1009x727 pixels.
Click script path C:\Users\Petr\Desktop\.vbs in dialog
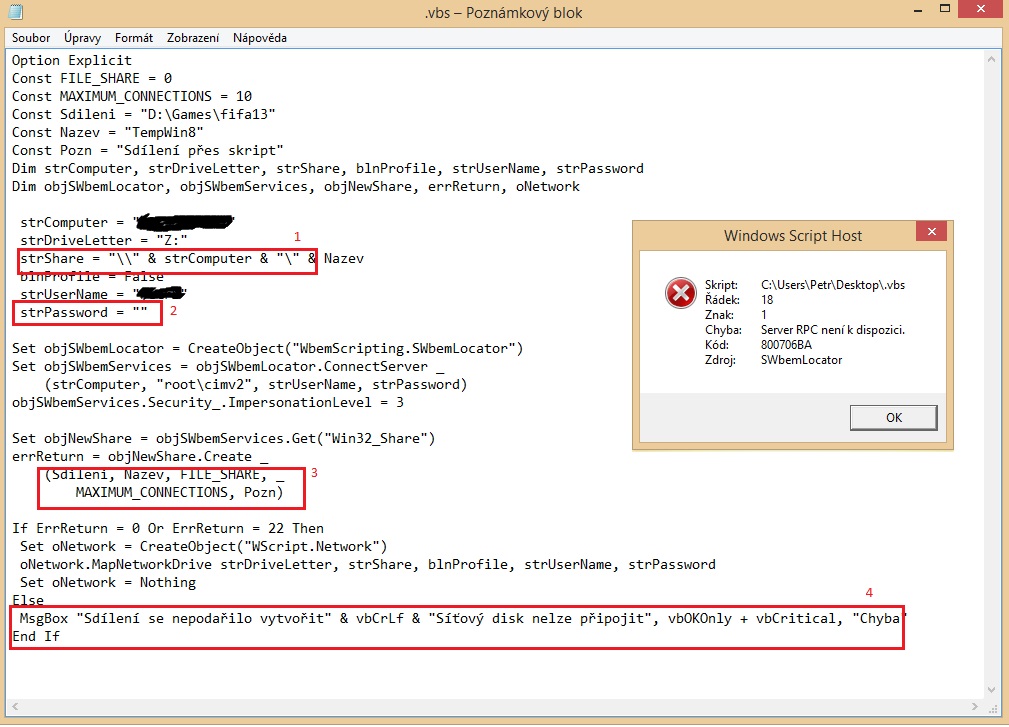[x=833, y=285]
